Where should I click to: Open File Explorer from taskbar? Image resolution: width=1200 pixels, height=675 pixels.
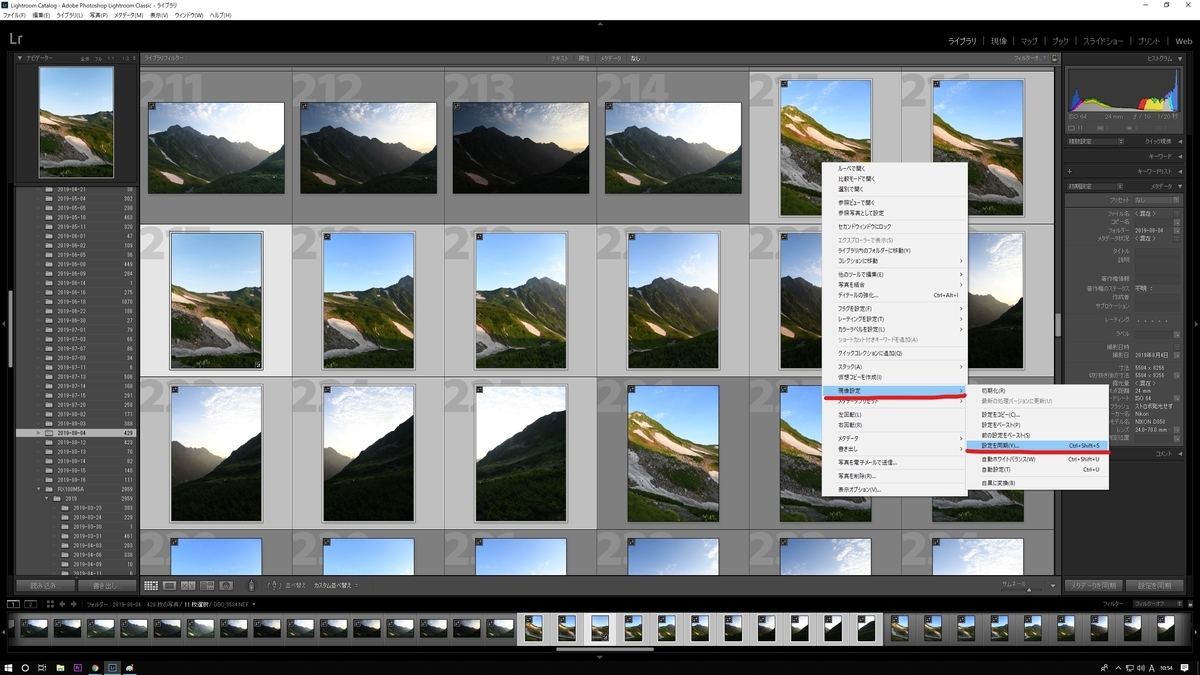(60, 667)
